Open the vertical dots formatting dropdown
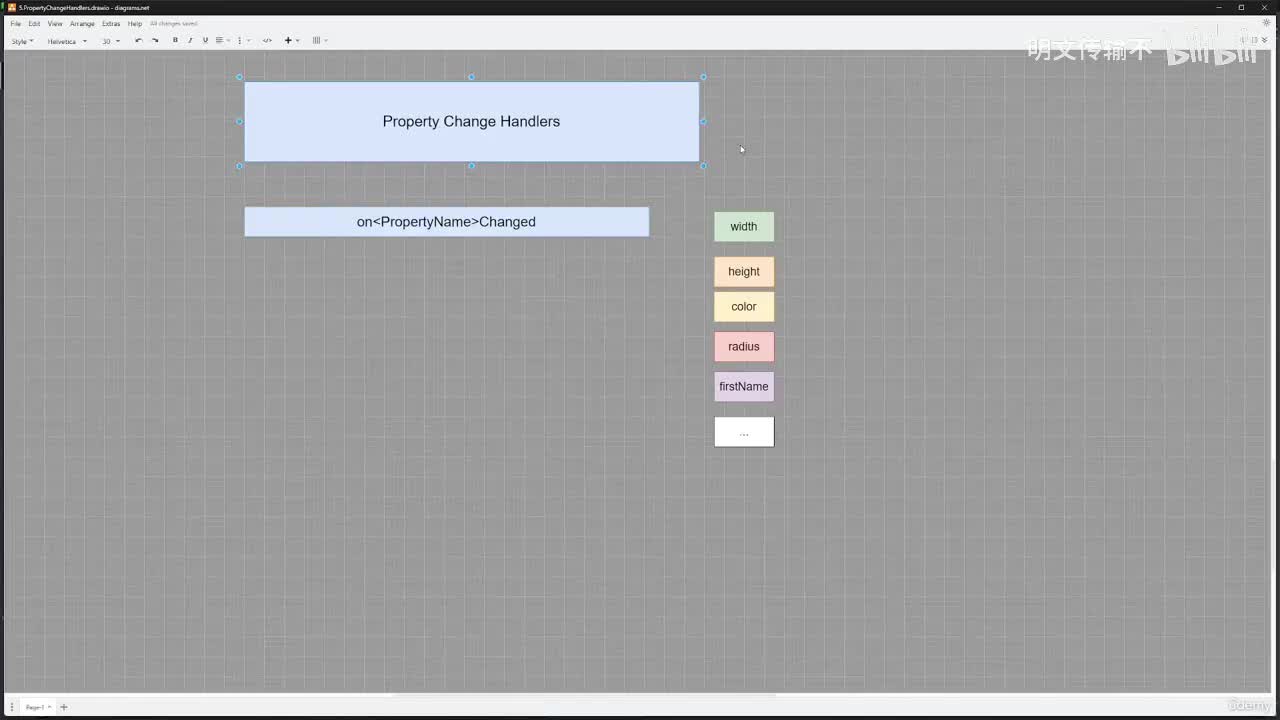Viewport: 1280px width, 720px height. [x=242, y=41]
